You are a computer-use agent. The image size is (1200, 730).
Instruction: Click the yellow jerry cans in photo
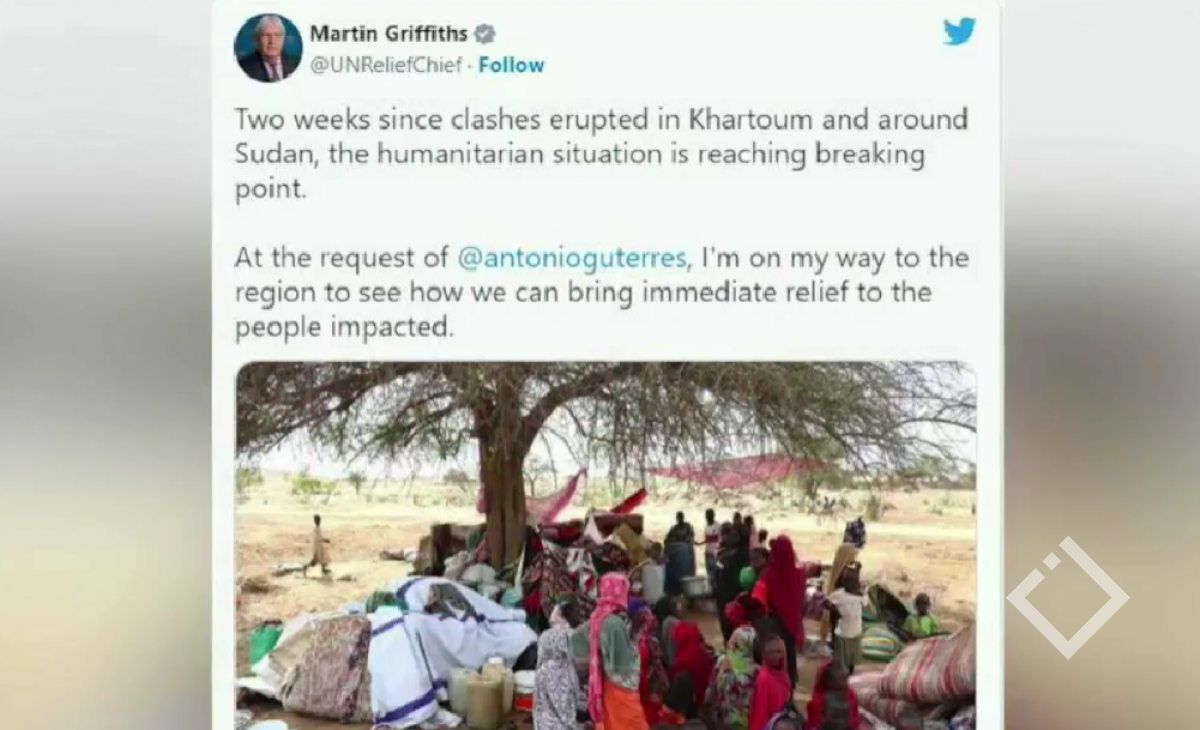(484, 693)
